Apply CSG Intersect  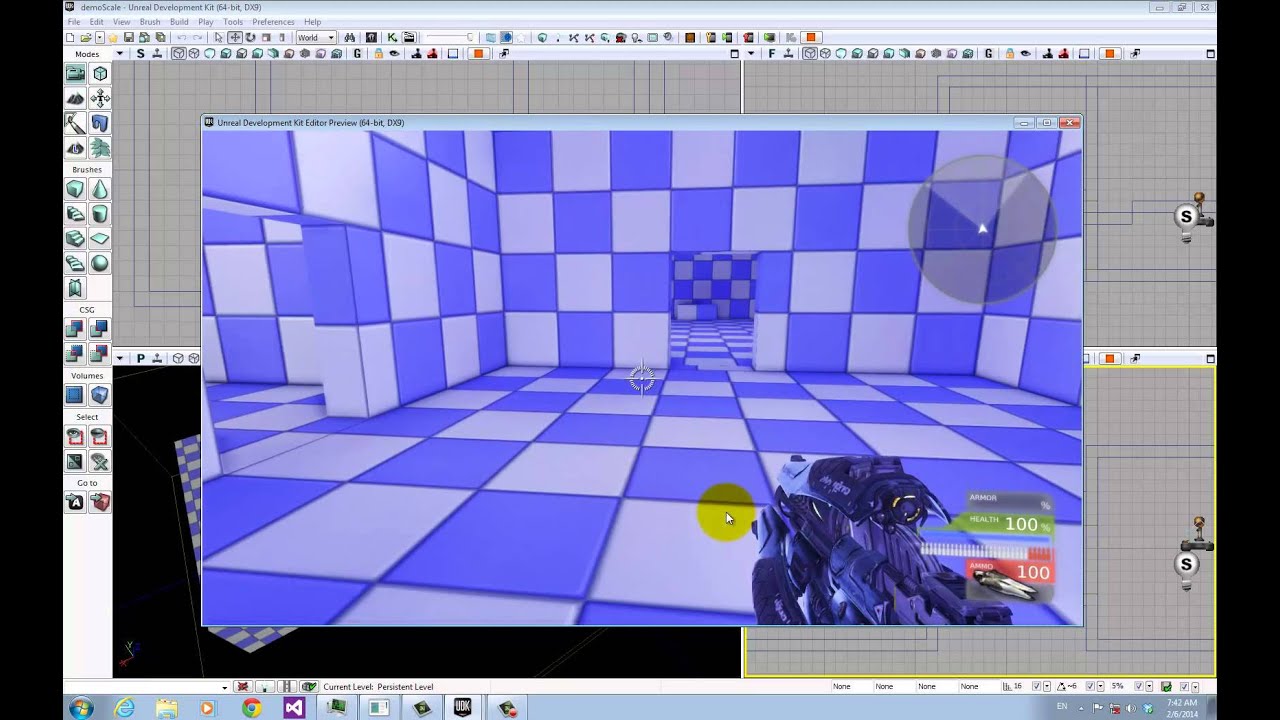point(75,354)
